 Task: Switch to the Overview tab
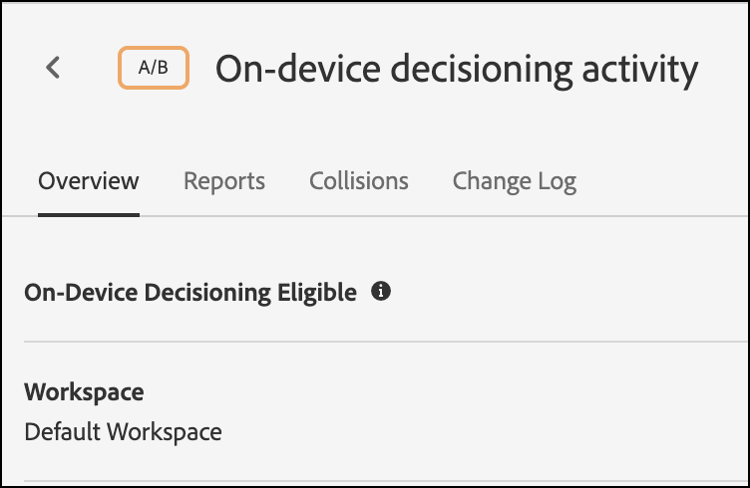(x=88, y=181)
